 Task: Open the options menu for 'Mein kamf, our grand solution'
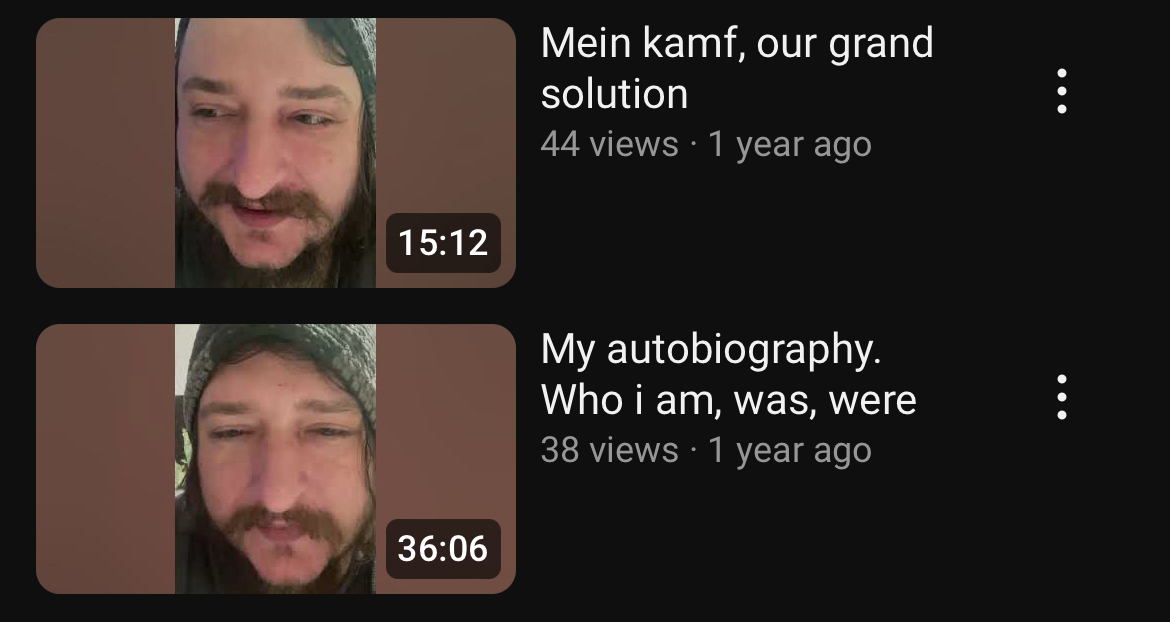tap(1062, 91)
